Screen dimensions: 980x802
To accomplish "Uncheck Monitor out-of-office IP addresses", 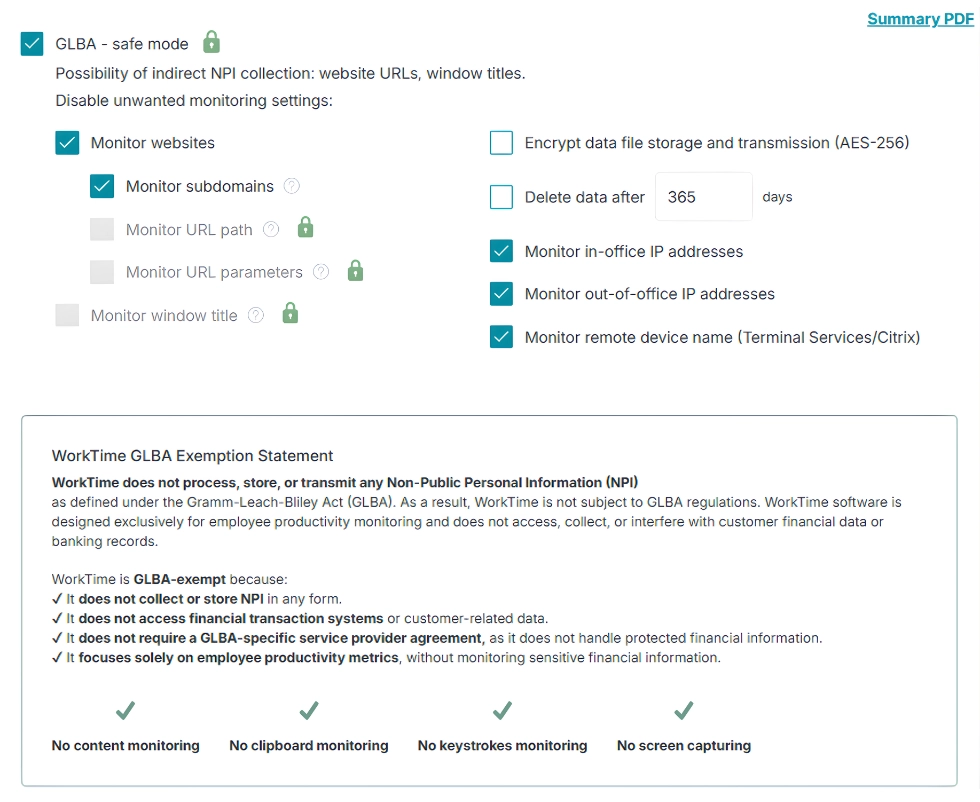I will point(501,294).
